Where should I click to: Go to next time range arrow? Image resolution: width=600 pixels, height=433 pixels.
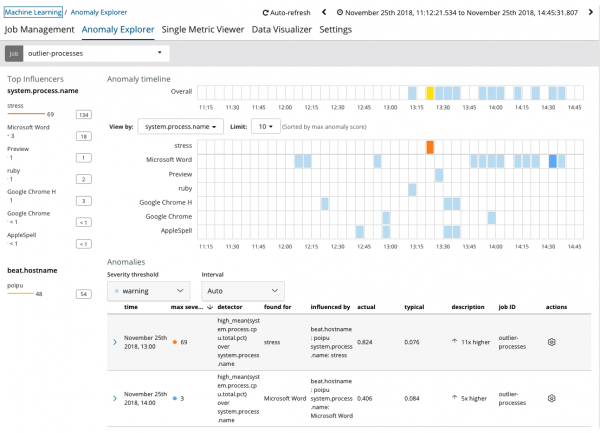(x=590, y=12)
